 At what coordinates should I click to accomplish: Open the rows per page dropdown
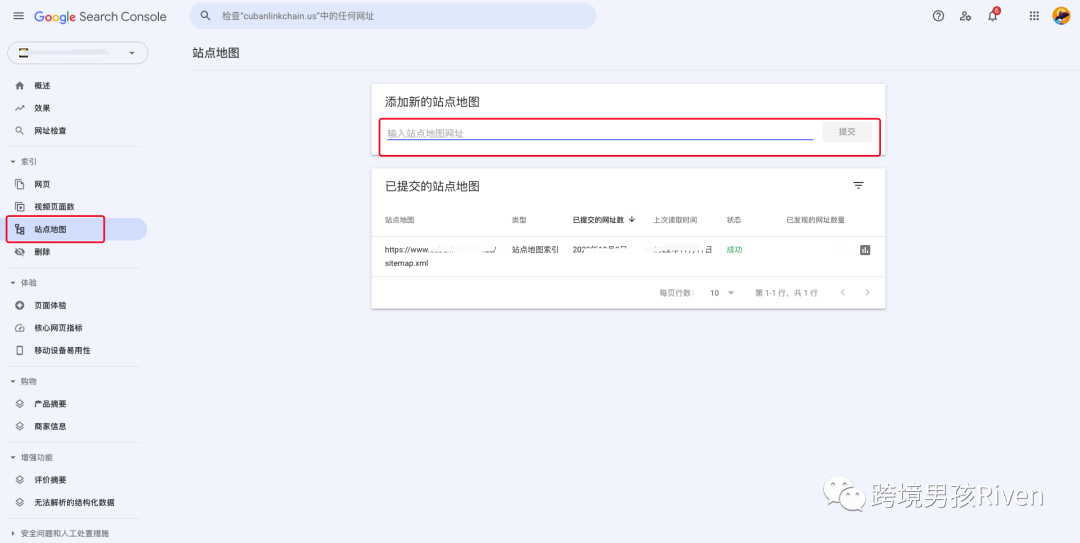click(723, 293)
